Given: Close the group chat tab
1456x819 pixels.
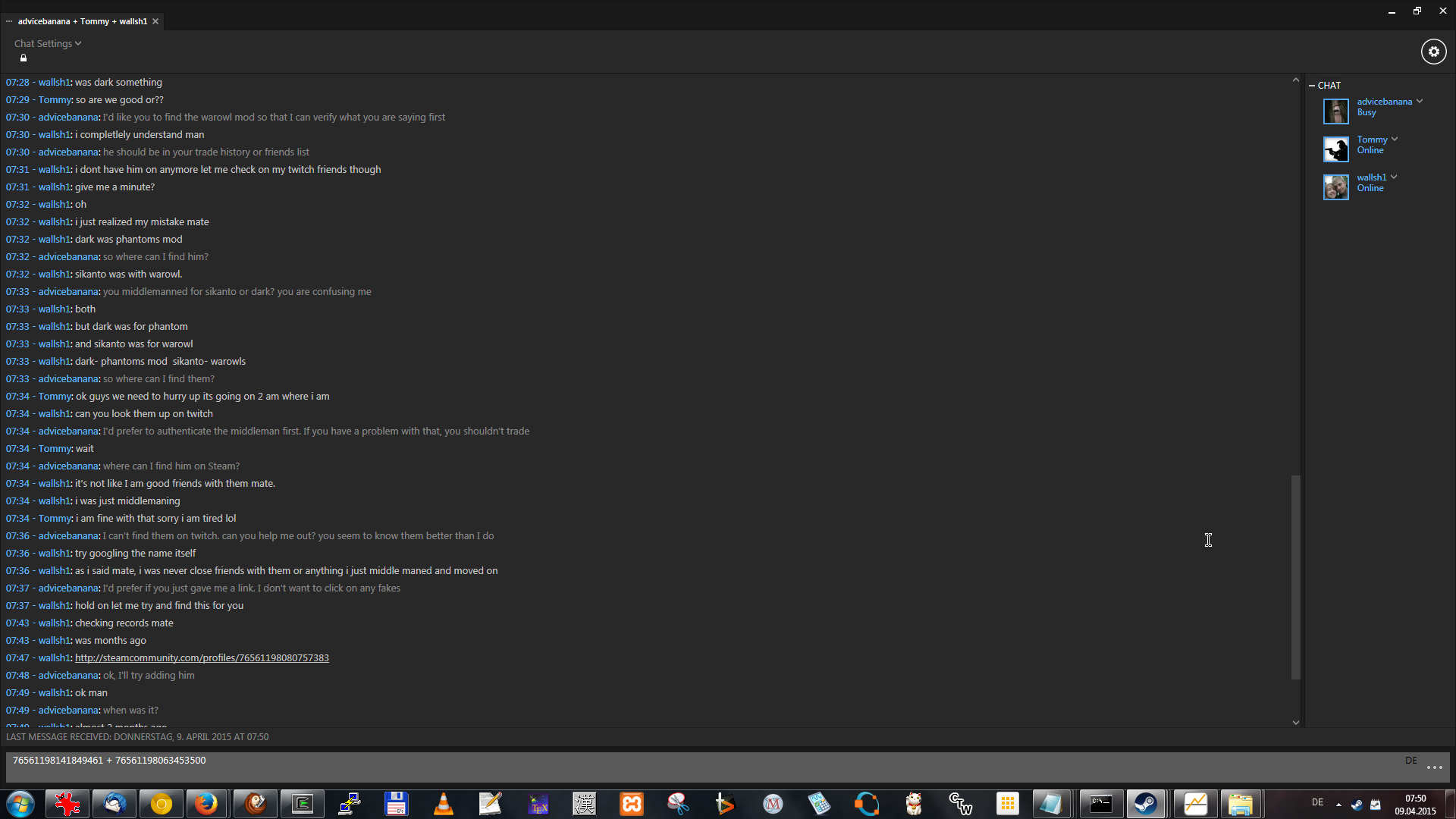Looking at the screenshot, I should (x=155, y=21).
